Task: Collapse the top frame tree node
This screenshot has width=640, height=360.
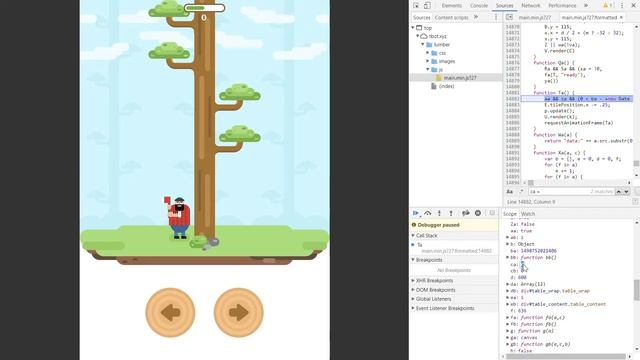Action: (413, 28)
